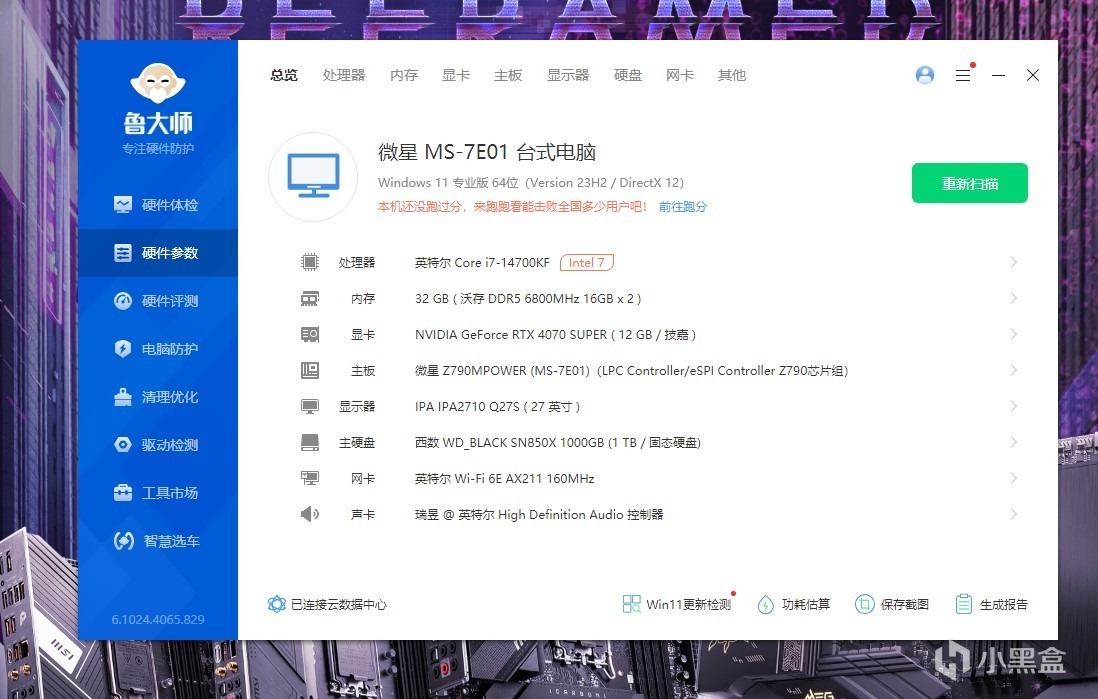Viewport: 1098px width, 699px height.
Task: Click the 主板 motherboard icon
Action: [x=310, y=371]
